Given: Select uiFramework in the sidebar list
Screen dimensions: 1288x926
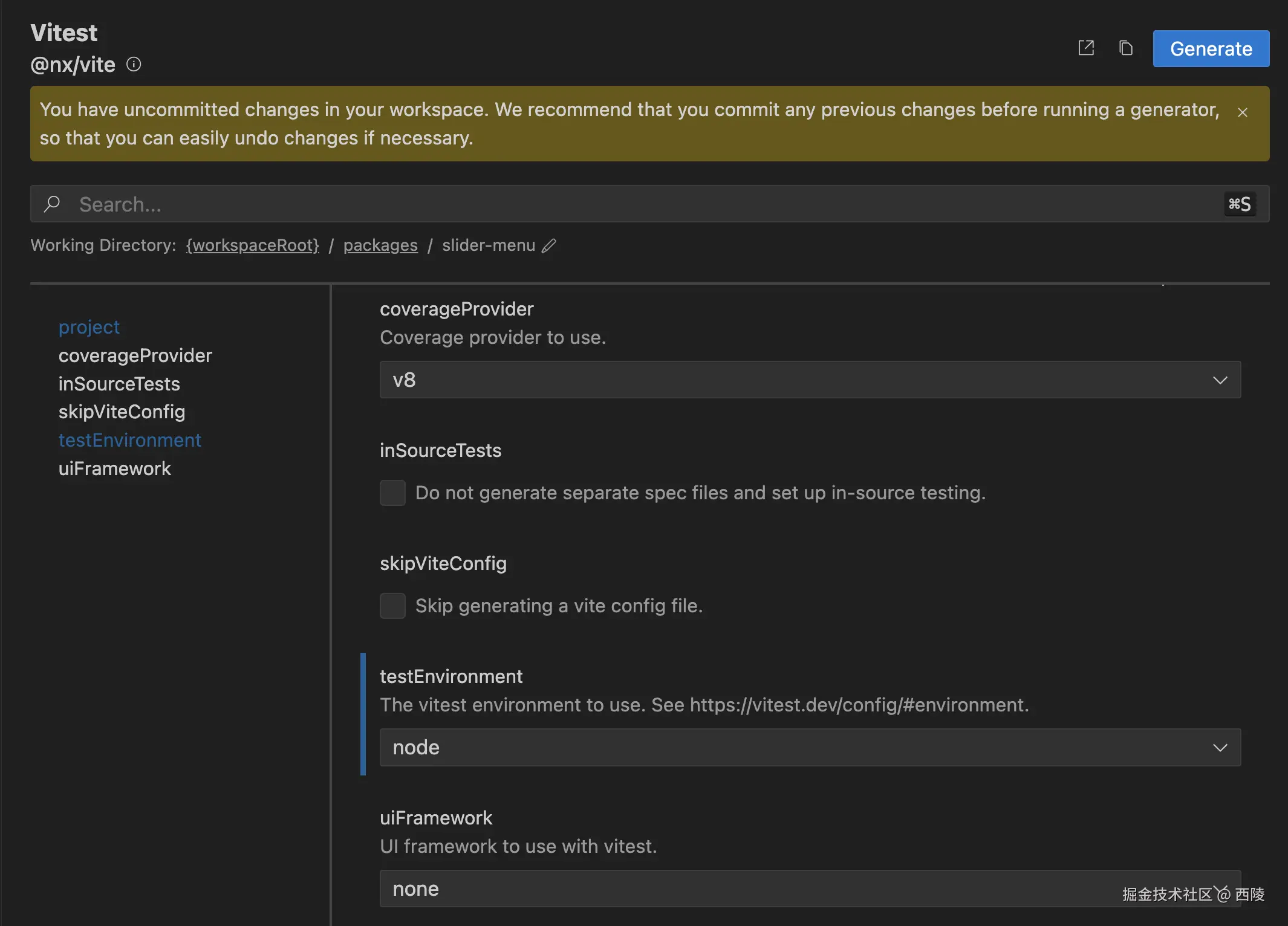Looking at the screenshot, I should pos(114,468).
